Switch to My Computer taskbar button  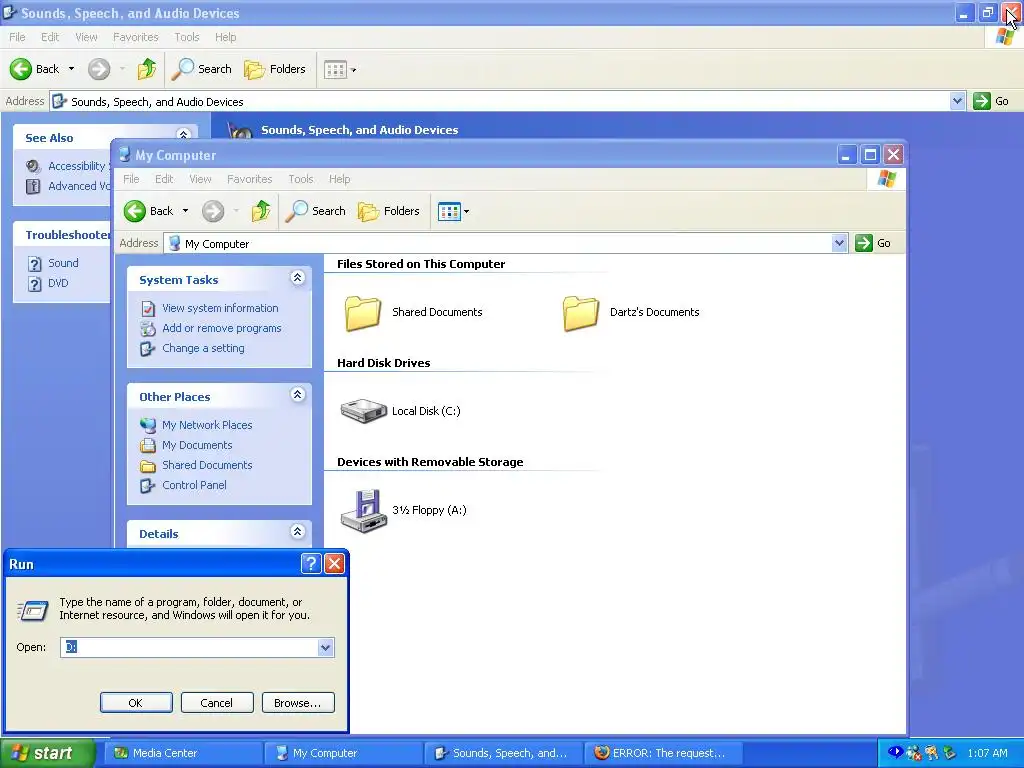click(x=344, y=753)
